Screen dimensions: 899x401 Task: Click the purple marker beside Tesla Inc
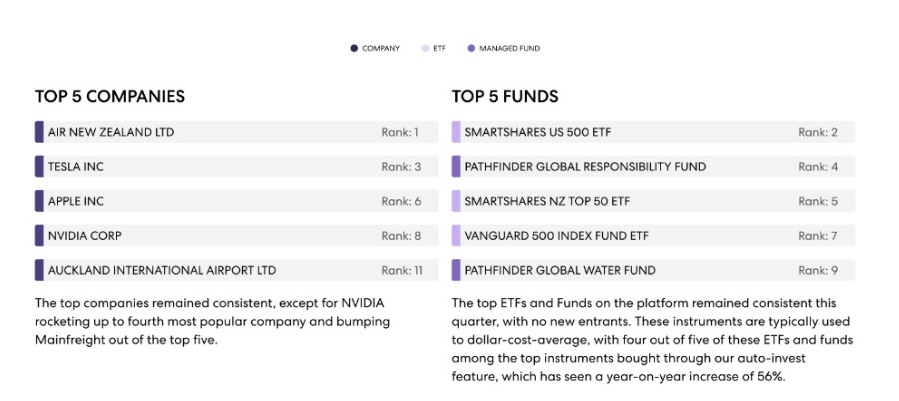pos(39,167)
